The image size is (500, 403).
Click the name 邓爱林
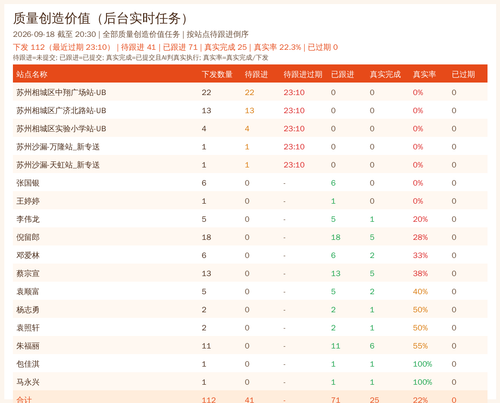[28, 255]
